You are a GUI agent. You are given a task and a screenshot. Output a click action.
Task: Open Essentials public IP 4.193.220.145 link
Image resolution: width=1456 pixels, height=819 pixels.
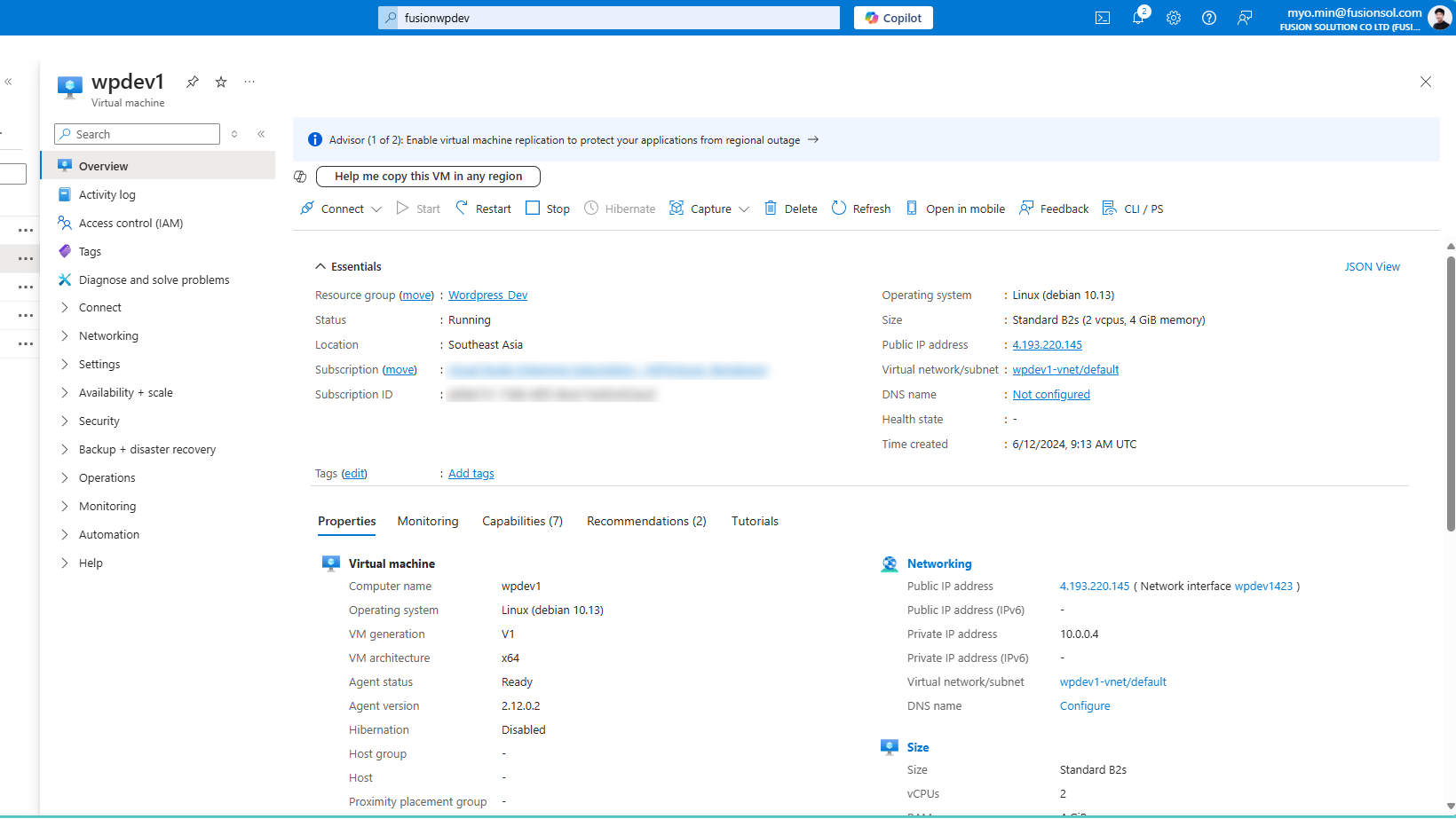1047,344
